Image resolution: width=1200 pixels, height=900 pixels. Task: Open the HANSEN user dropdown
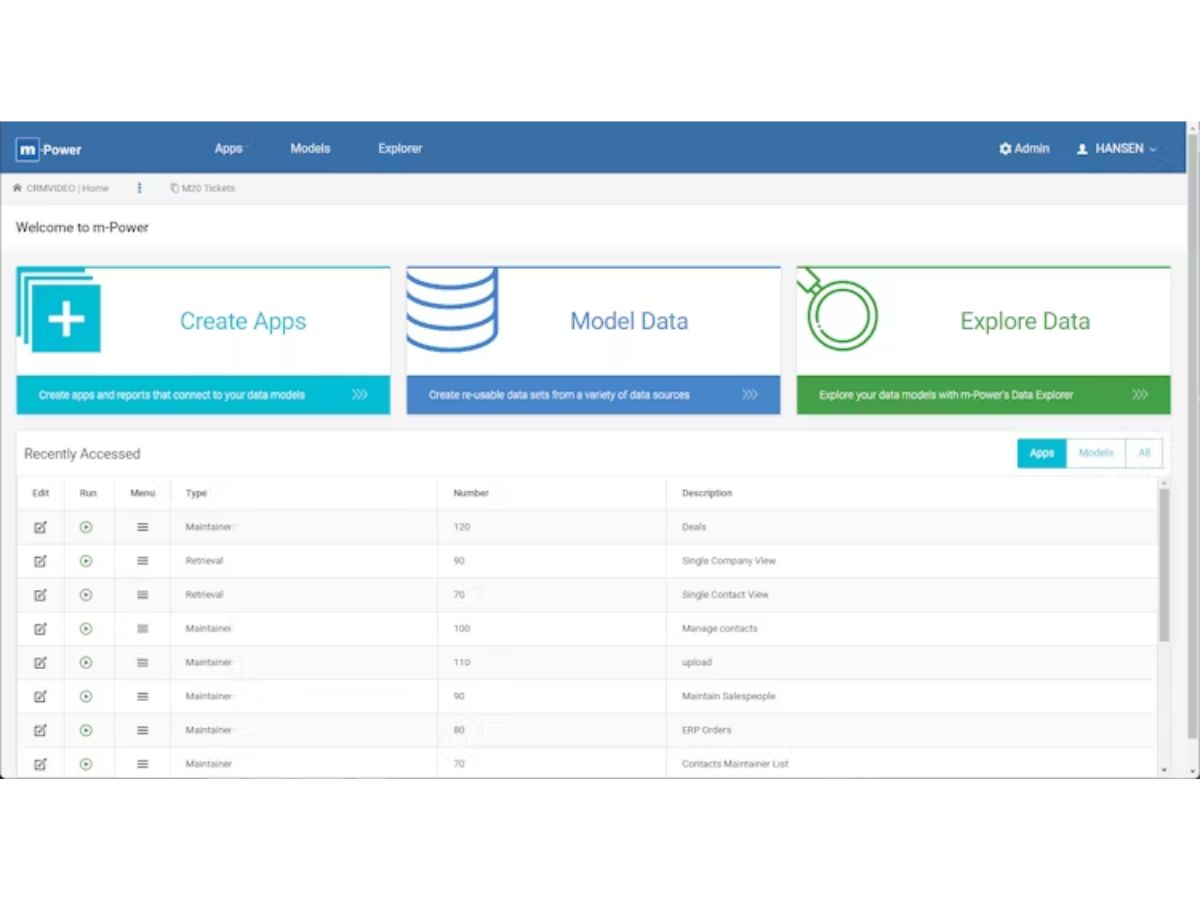[x=1116, y=149]
